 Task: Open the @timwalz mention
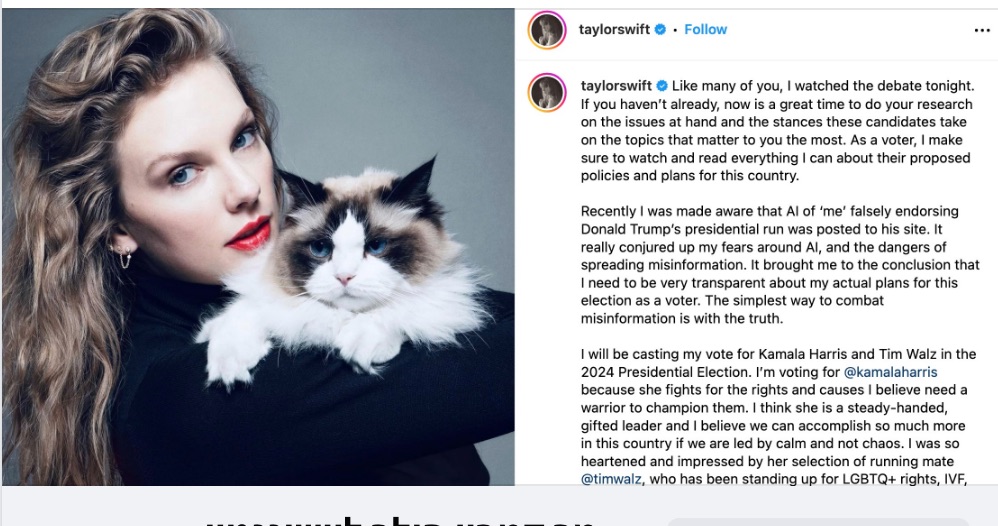pos(611,479)
